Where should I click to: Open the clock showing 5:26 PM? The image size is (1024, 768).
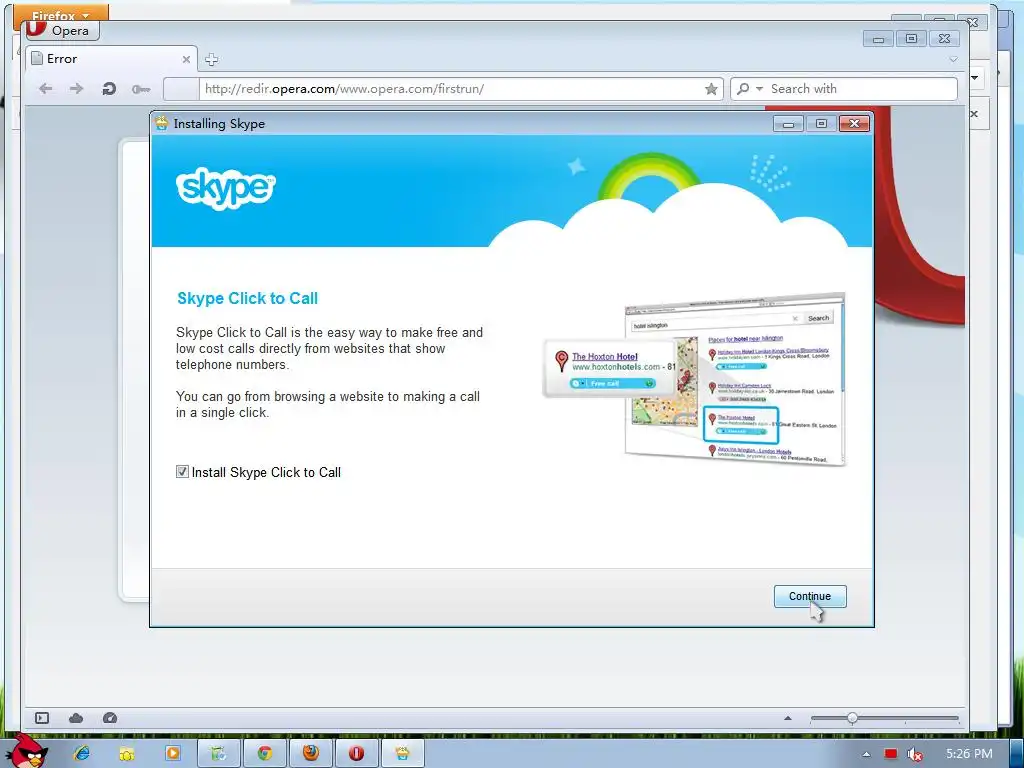coord(969,754)
